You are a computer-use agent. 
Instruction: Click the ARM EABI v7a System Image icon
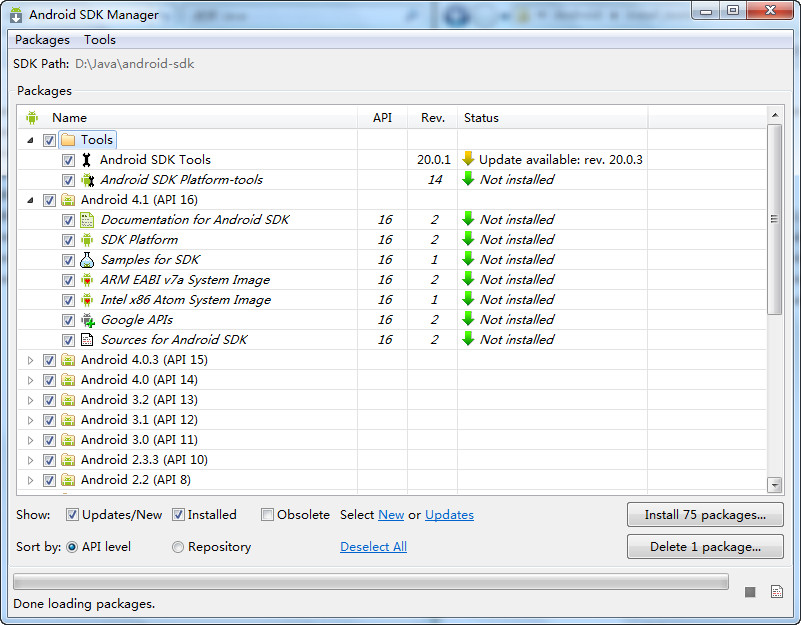pyautogui.click(x=87, y=280)
